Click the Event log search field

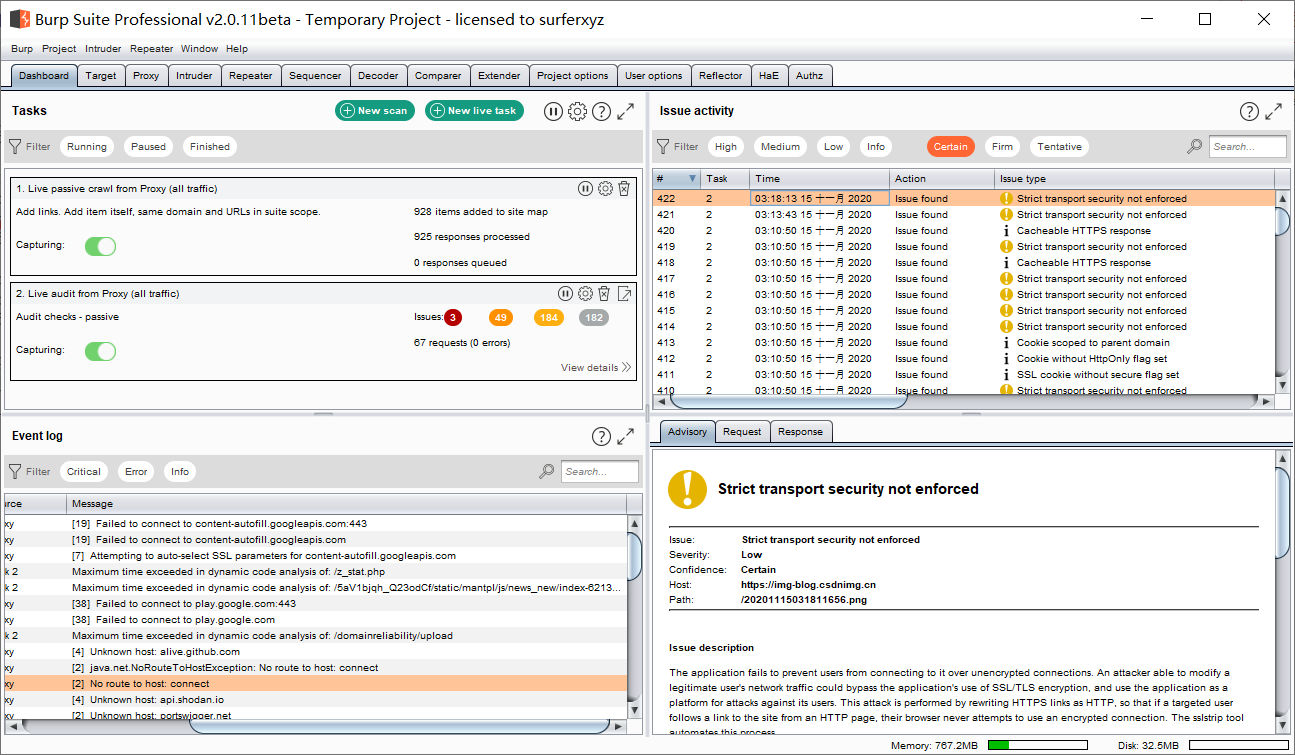click(599, 472)
